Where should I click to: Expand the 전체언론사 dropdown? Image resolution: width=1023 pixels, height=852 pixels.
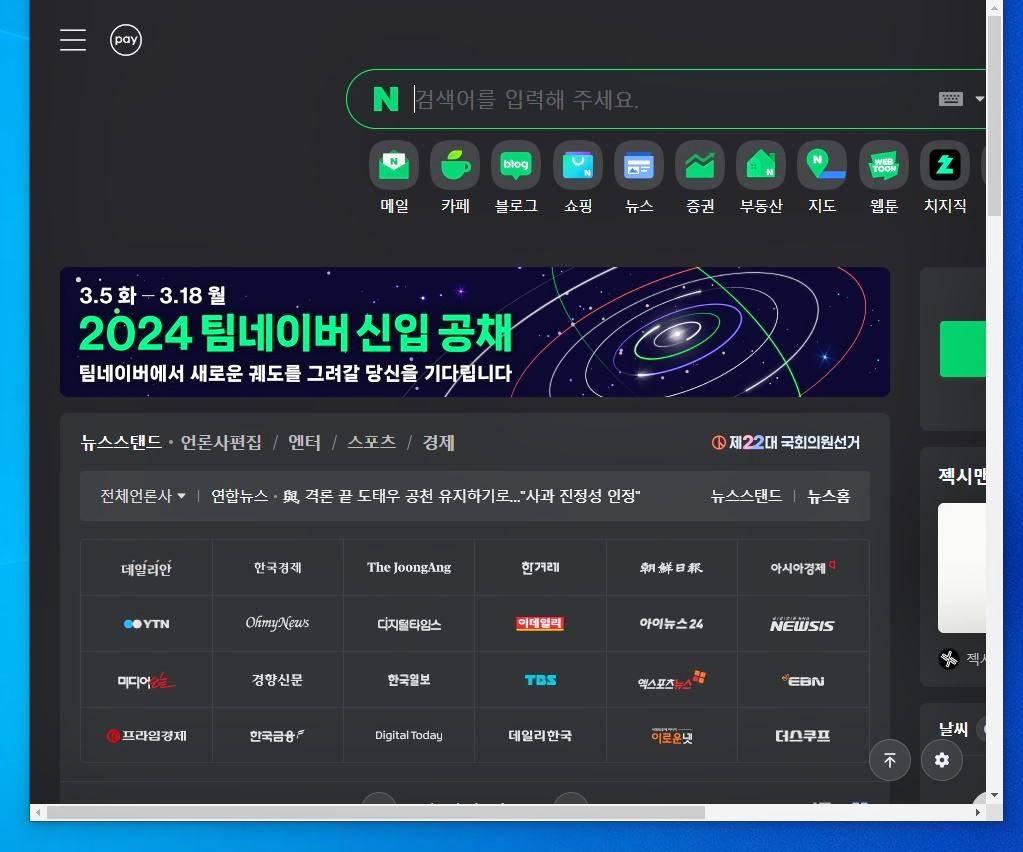[x=143, y=496]
